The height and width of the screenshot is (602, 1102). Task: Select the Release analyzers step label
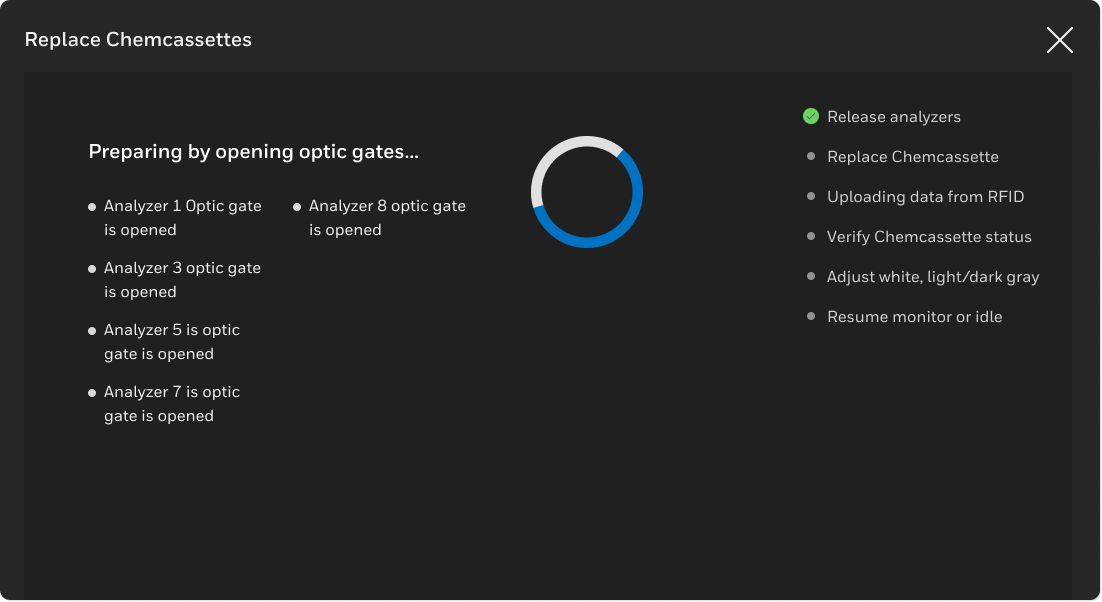pos(893,117)
